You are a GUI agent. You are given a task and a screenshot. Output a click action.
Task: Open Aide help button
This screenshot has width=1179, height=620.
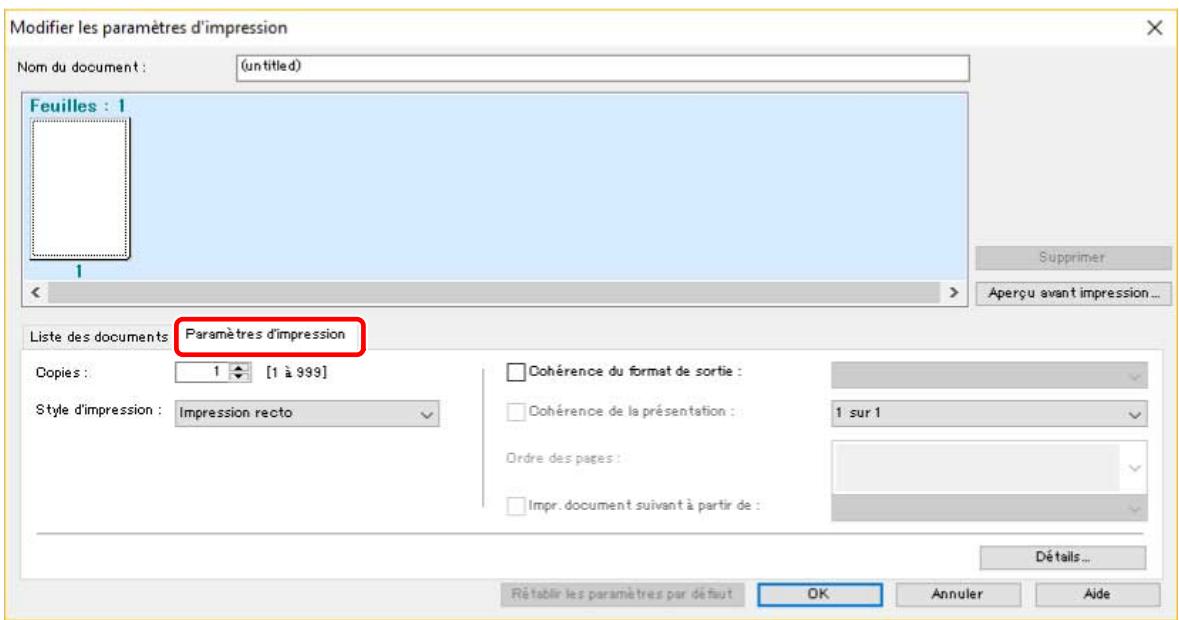(1097, 594)
